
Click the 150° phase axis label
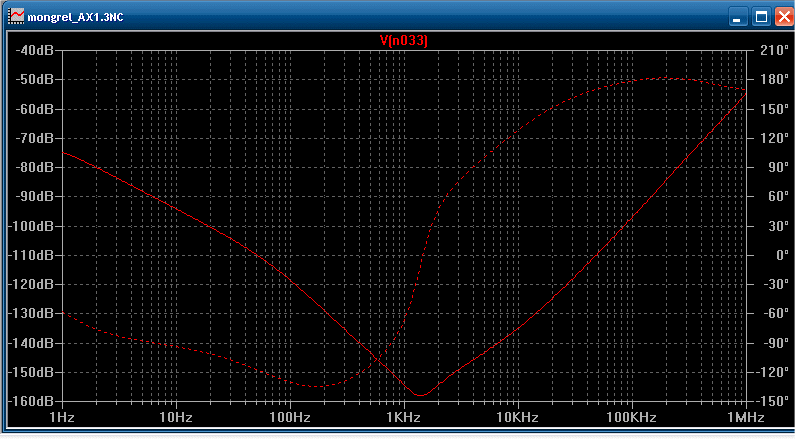click(774, 109)
